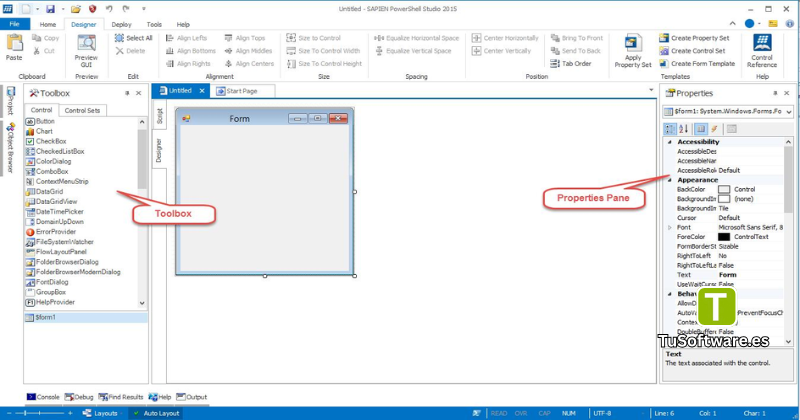Click the Copy icon in Clipboard group
This screenshot has width=800, height=420.
37,38
